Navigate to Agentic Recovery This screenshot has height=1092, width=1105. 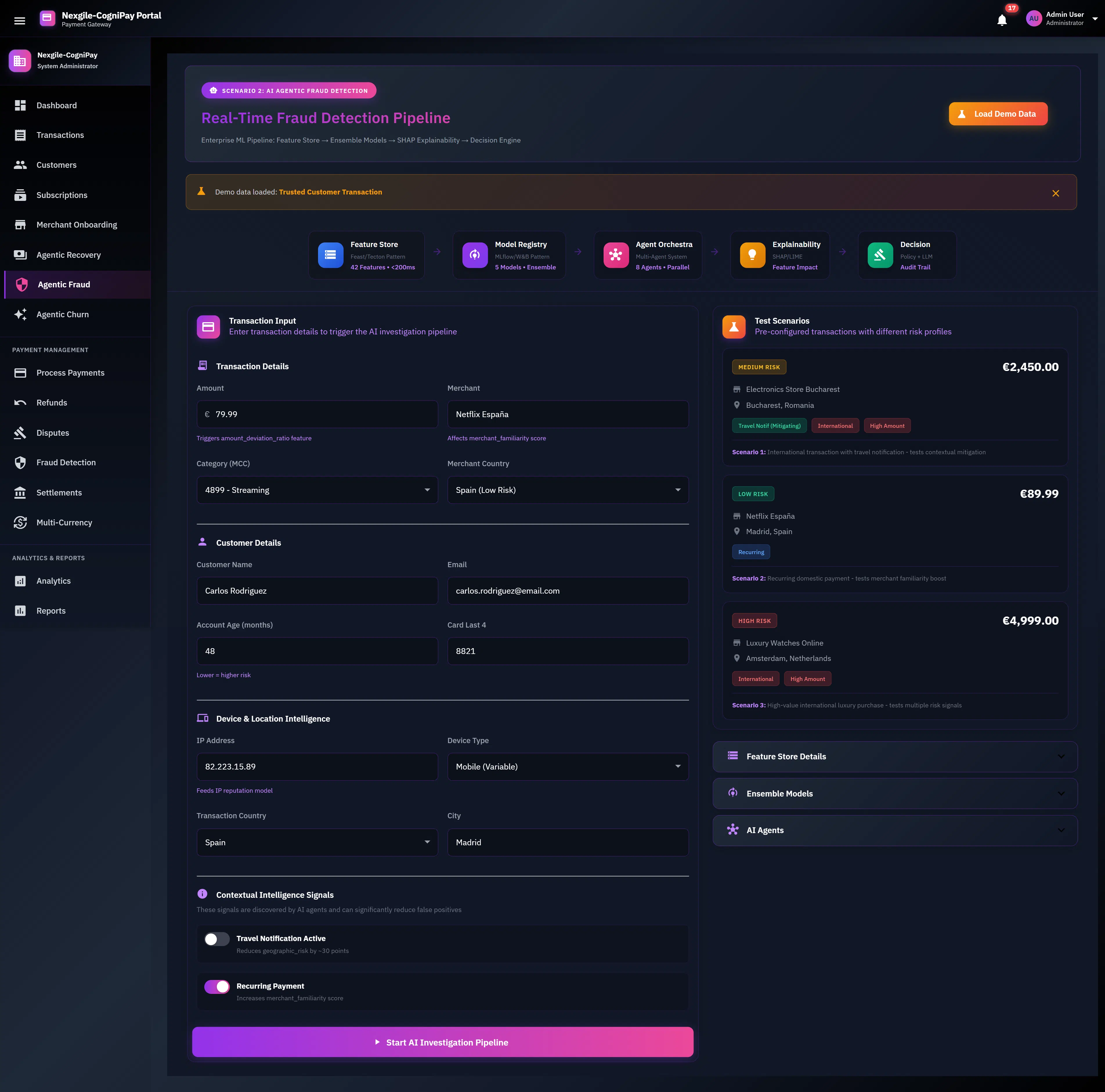point(68,255)
